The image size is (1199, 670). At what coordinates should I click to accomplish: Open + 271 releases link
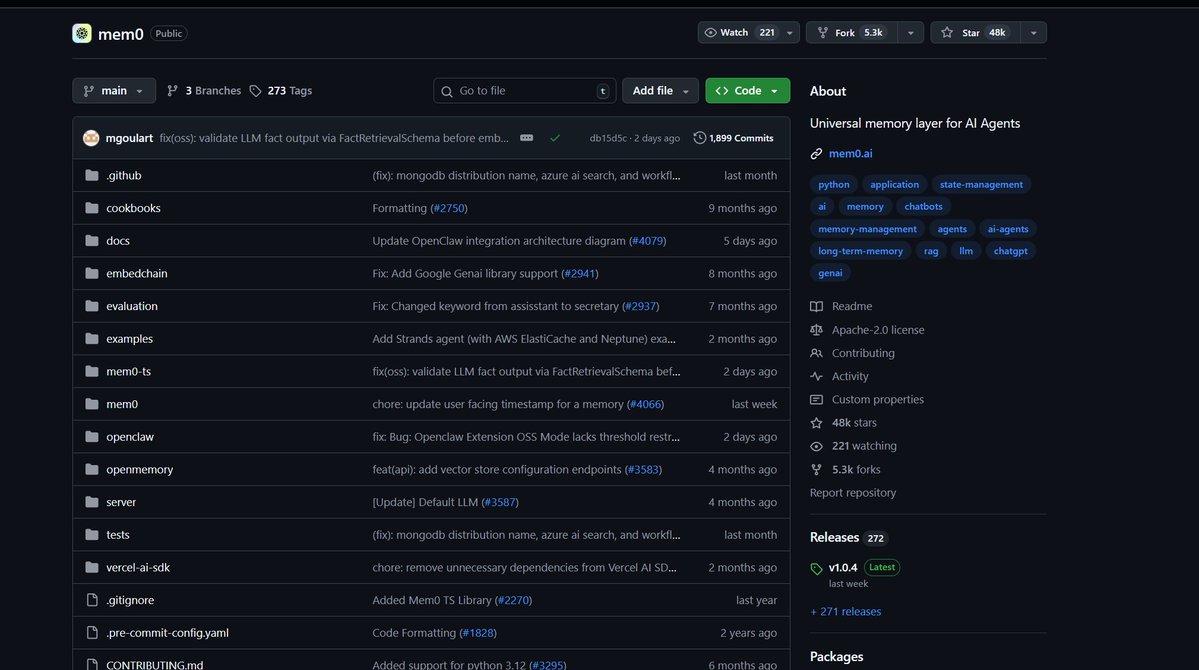845,611
